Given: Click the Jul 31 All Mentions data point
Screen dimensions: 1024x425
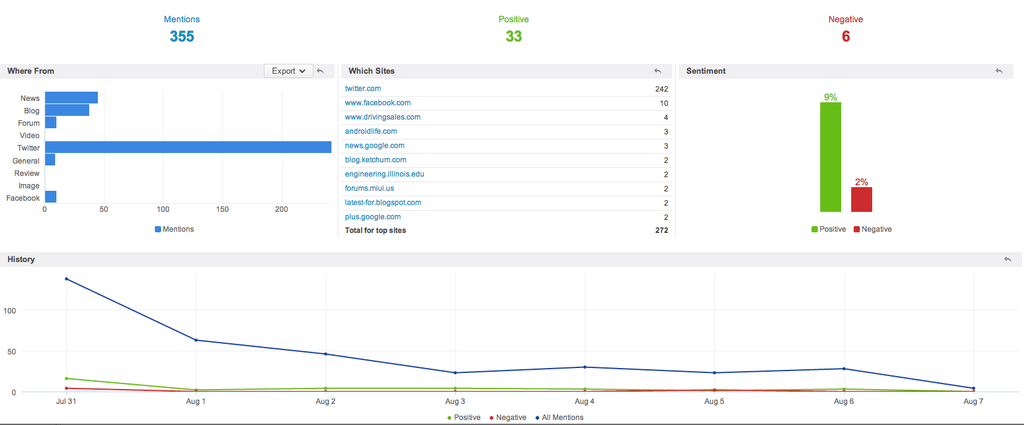Looking at the screenshot, I should [66, 279].
